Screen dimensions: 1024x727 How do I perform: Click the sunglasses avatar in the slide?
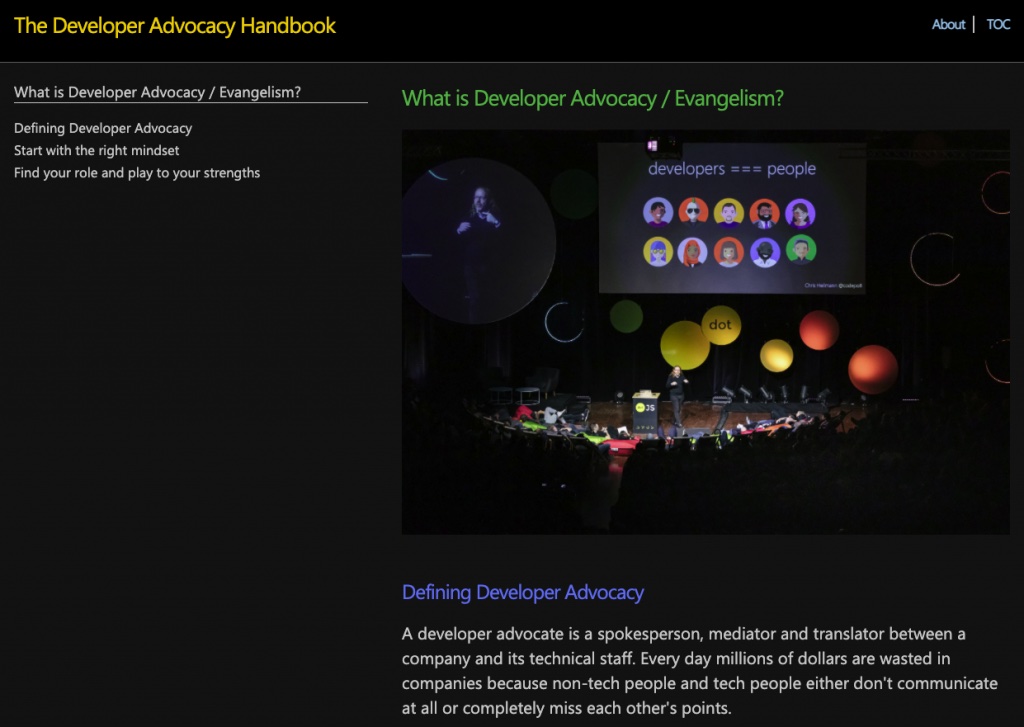[x=693, y=212]
